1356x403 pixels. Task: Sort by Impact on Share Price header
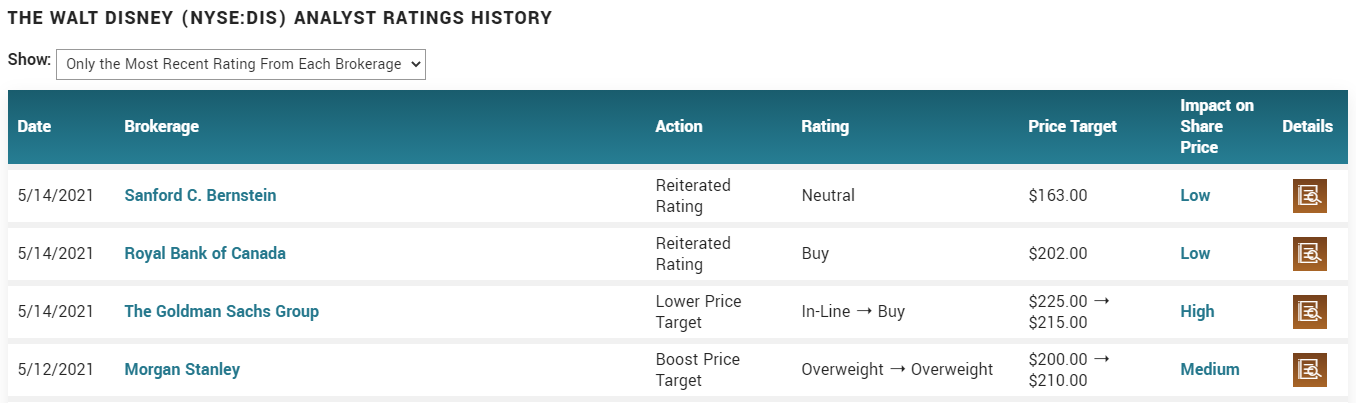tap(1216, 127)
